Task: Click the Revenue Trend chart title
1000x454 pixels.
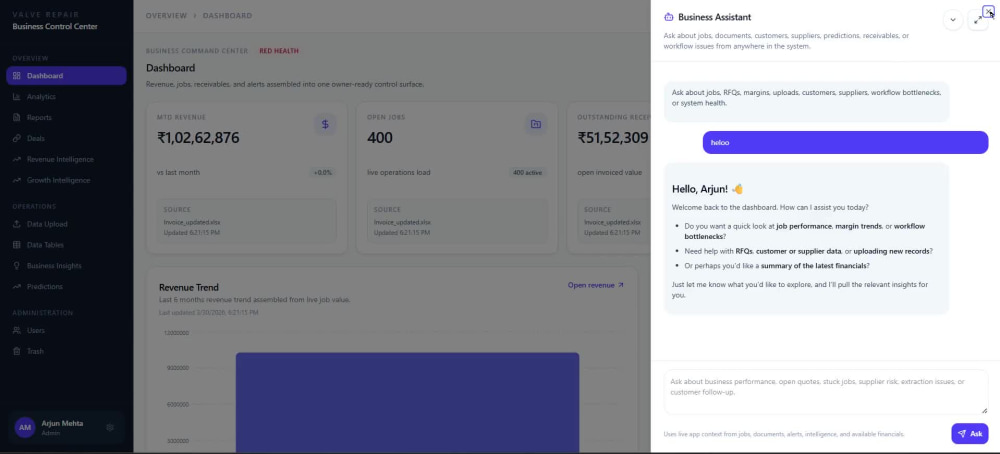Action: tap(189, 288)
